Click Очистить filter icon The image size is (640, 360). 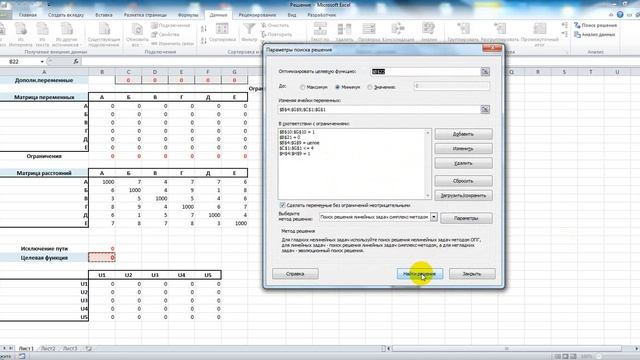tap(275, 25)
